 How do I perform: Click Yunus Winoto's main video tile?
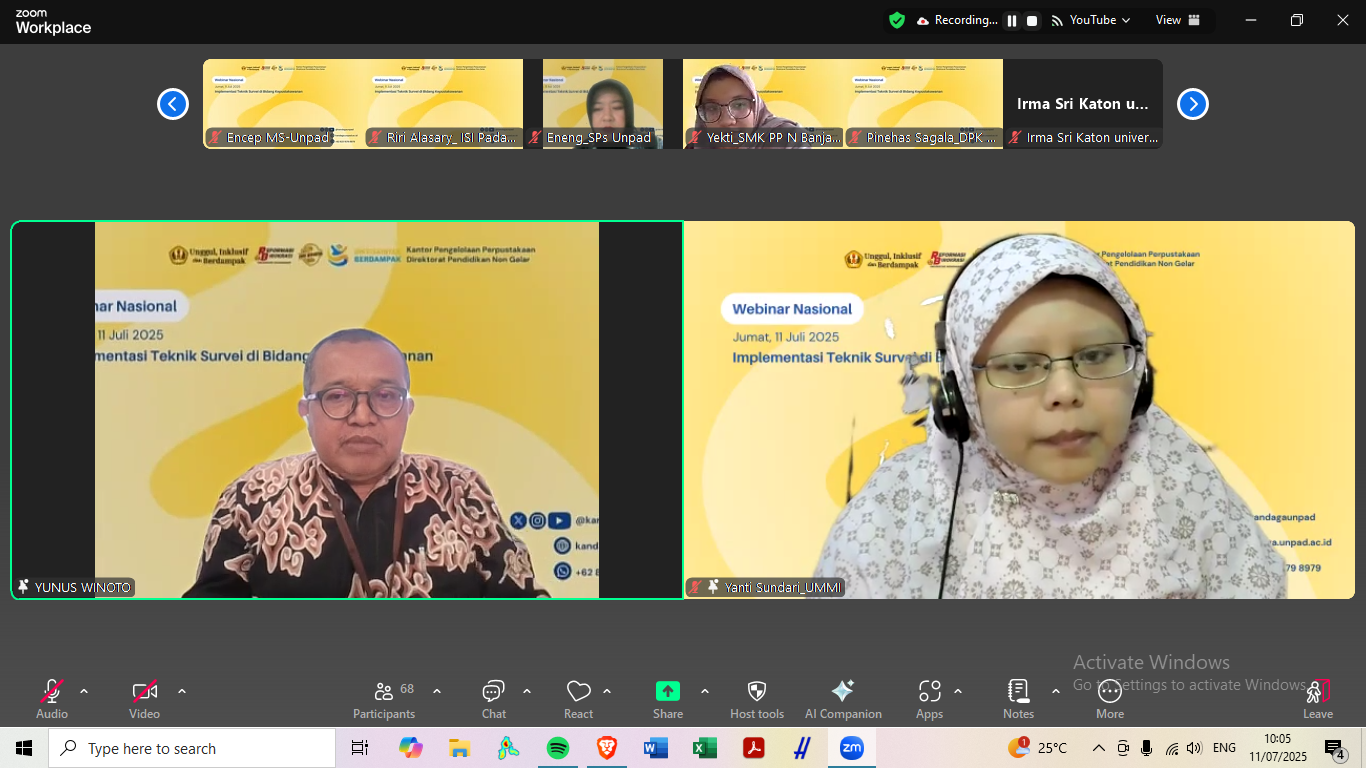click(347, 410)
